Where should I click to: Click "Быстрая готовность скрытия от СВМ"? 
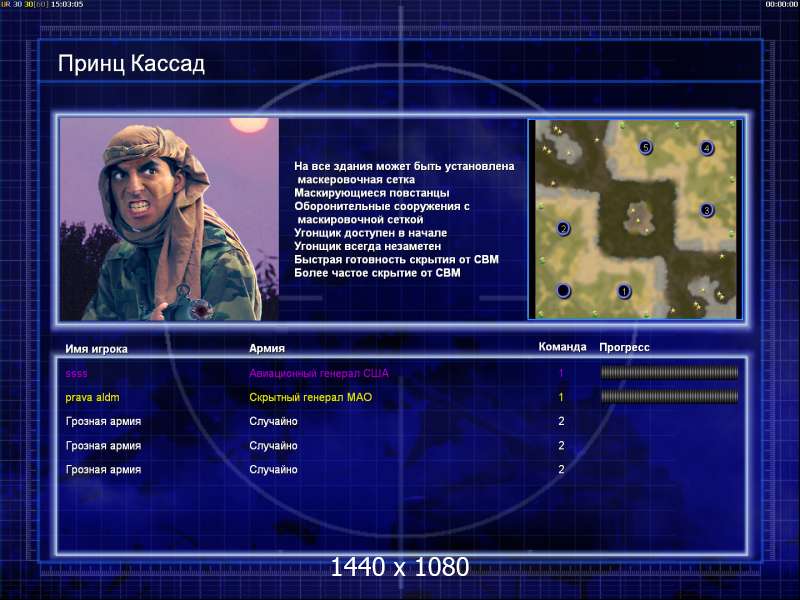coord(396,260)
